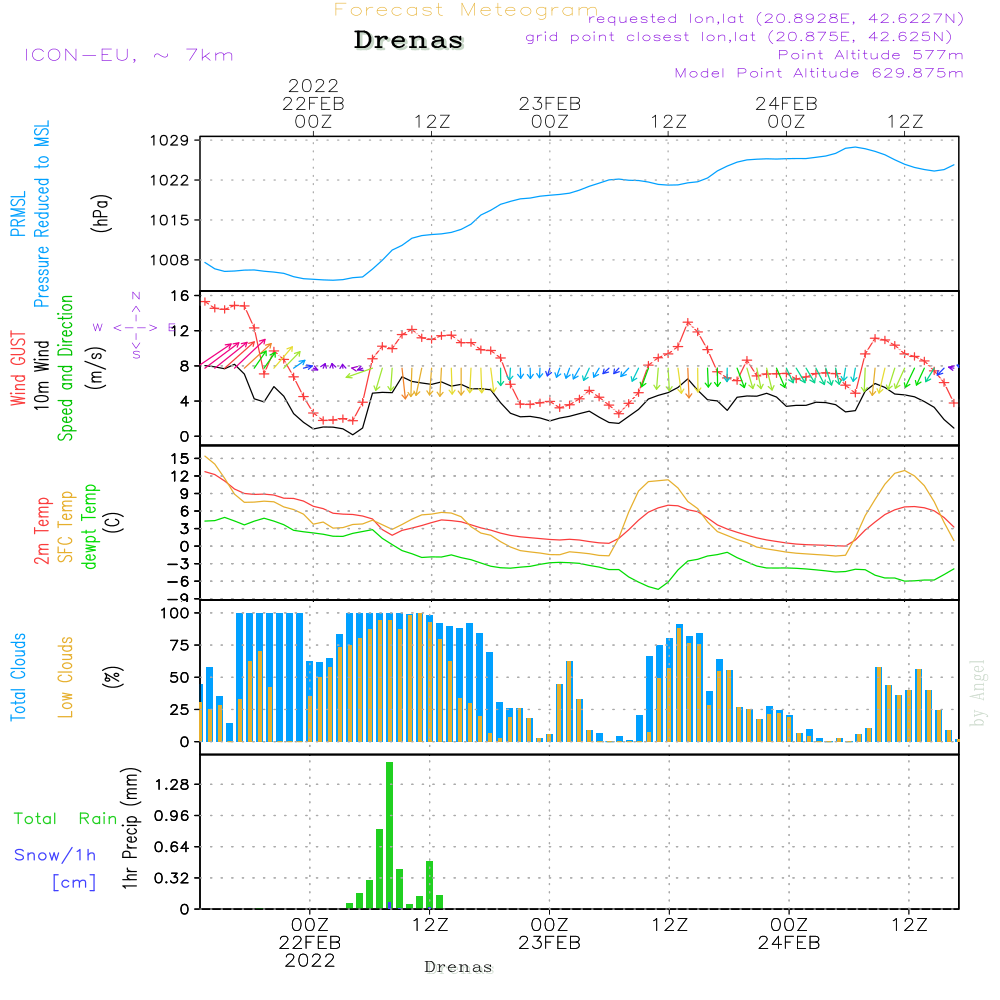
Task: Click the '1hr Precip (mm)' axis title
Action: [130, 828]
